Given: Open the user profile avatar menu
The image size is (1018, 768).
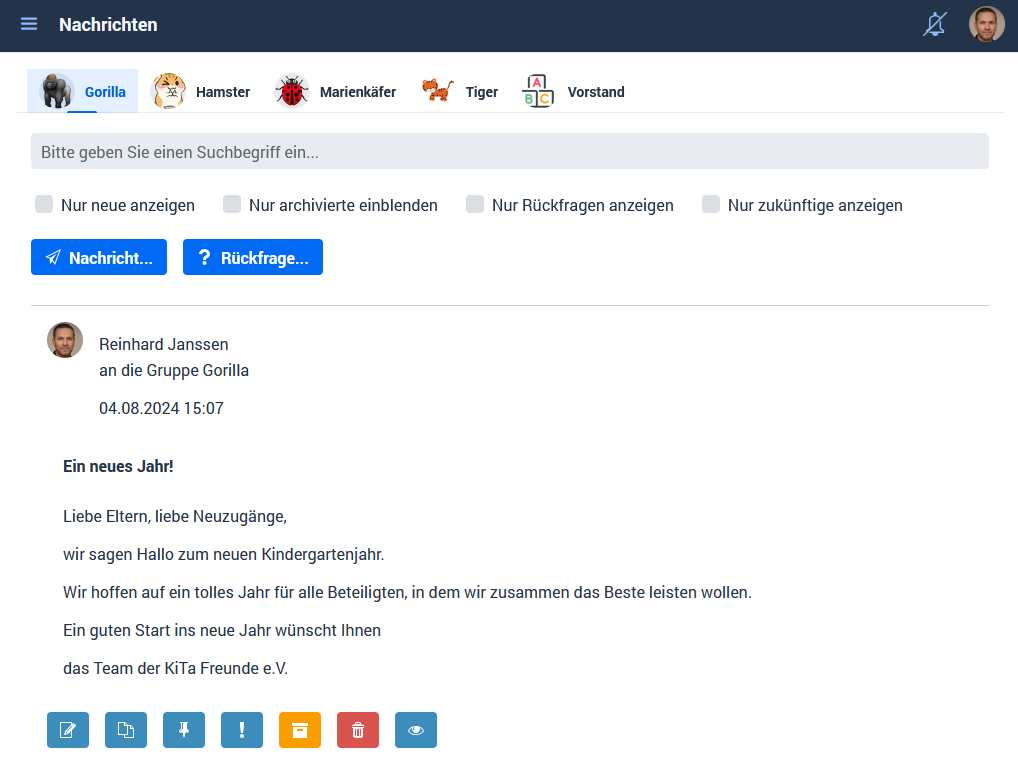Looking at the screenshot, I should (x=986, y=24).
